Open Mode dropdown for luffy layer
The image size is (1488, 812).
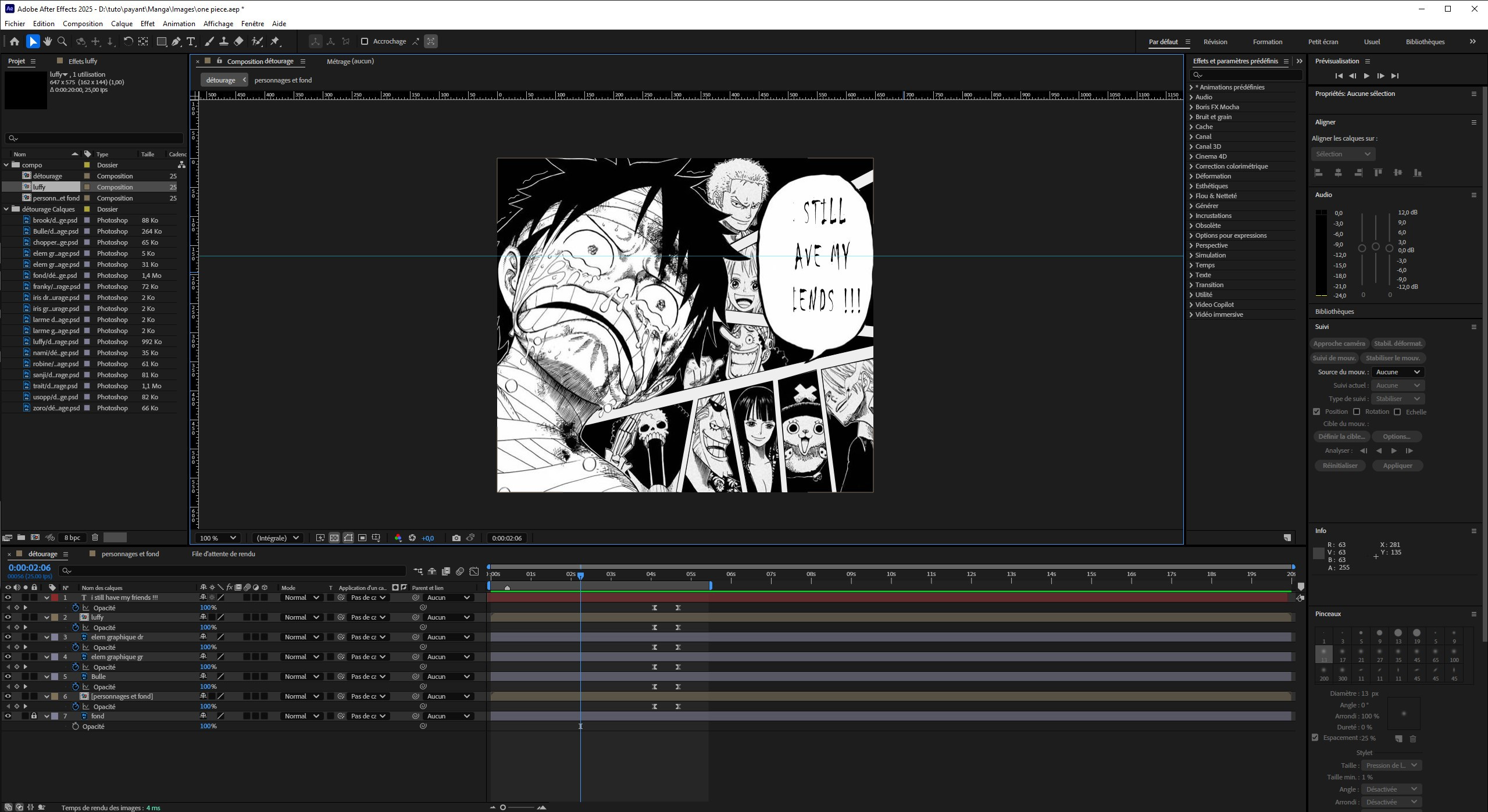[x=301, y=617]
